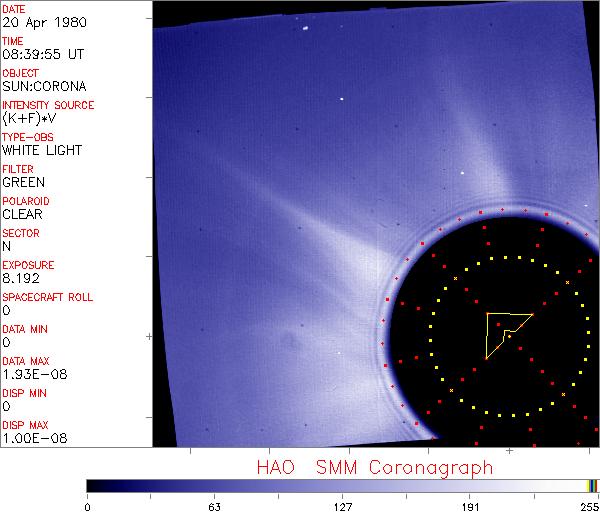Select the 127 tick label under colorbar
The image size is (600, 512).
tap(342, 505)
